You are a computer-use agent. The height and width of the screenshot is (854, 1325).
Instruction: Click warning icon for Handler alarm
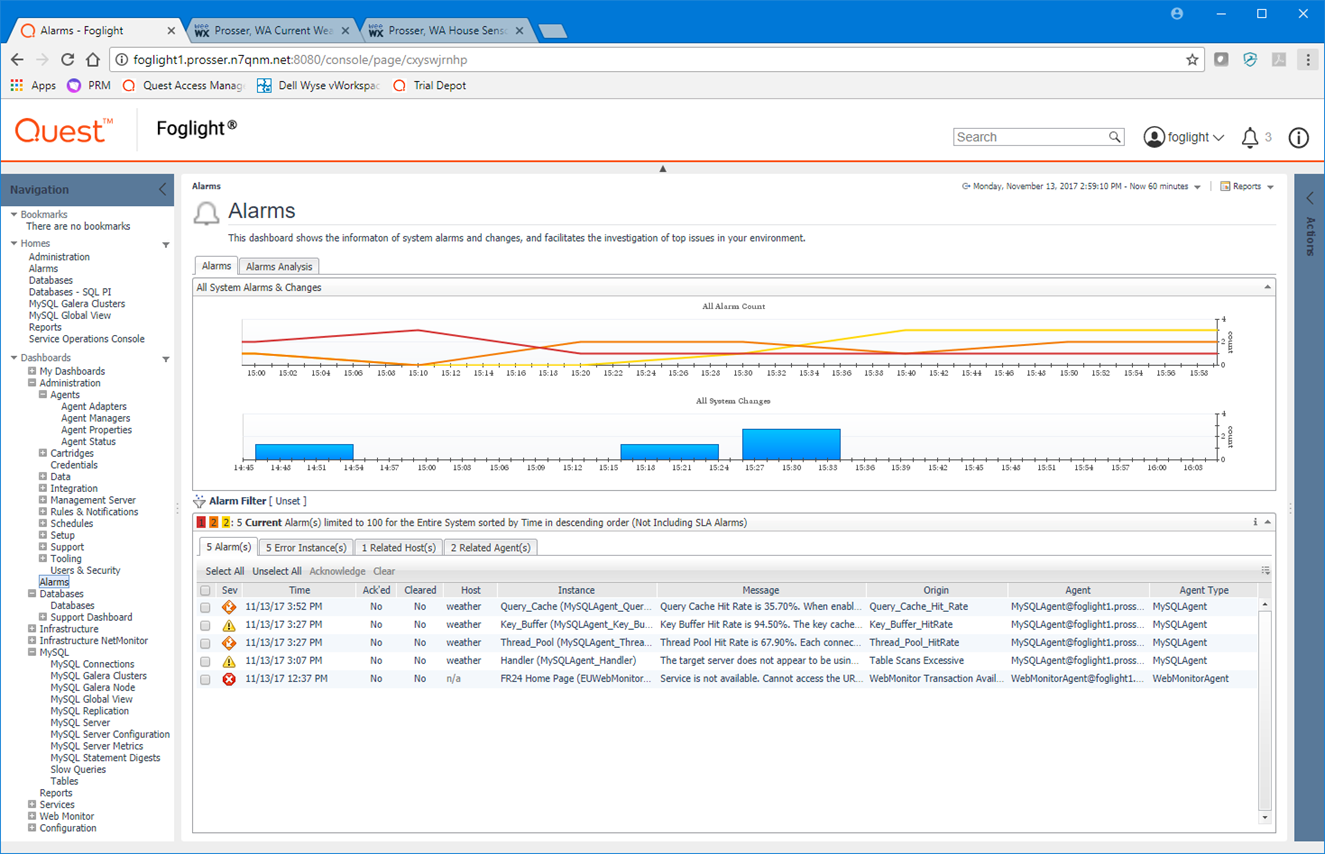pyautogui.click(x=229, y=661)
